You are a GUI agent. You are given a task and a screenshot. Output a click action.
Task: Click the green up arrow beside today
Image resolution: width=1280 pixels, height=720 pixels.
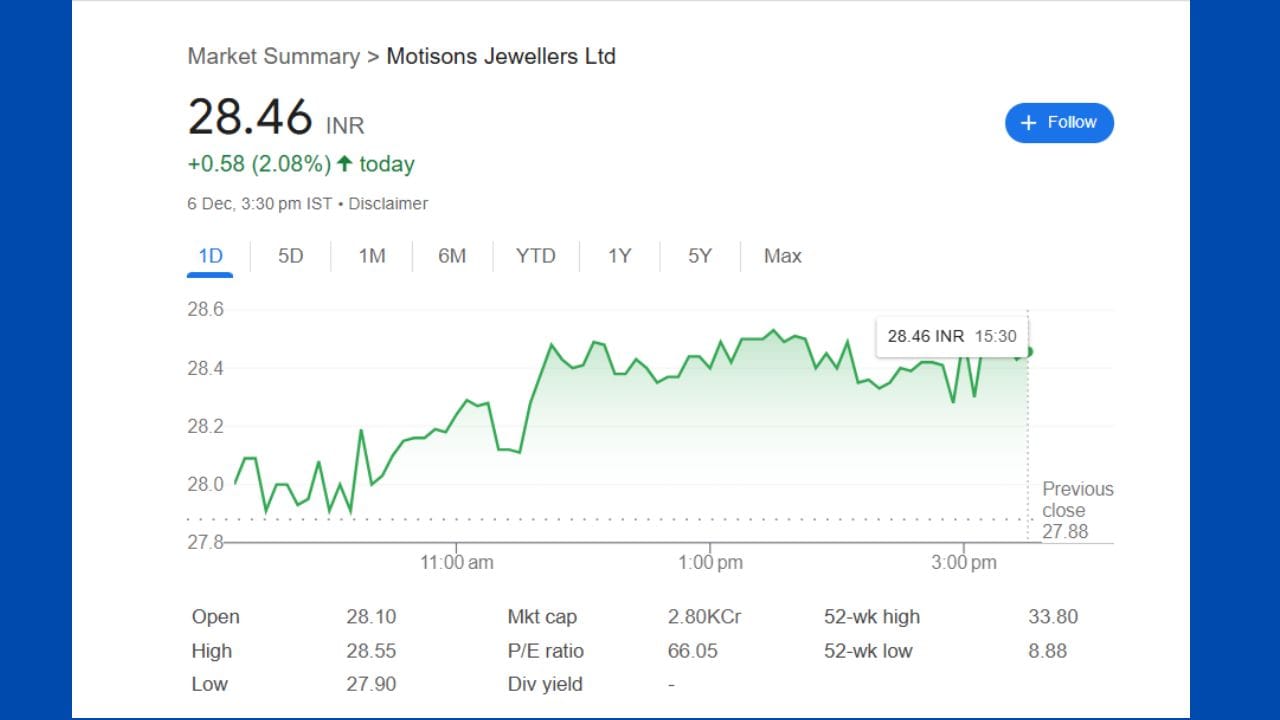[345, 164]
